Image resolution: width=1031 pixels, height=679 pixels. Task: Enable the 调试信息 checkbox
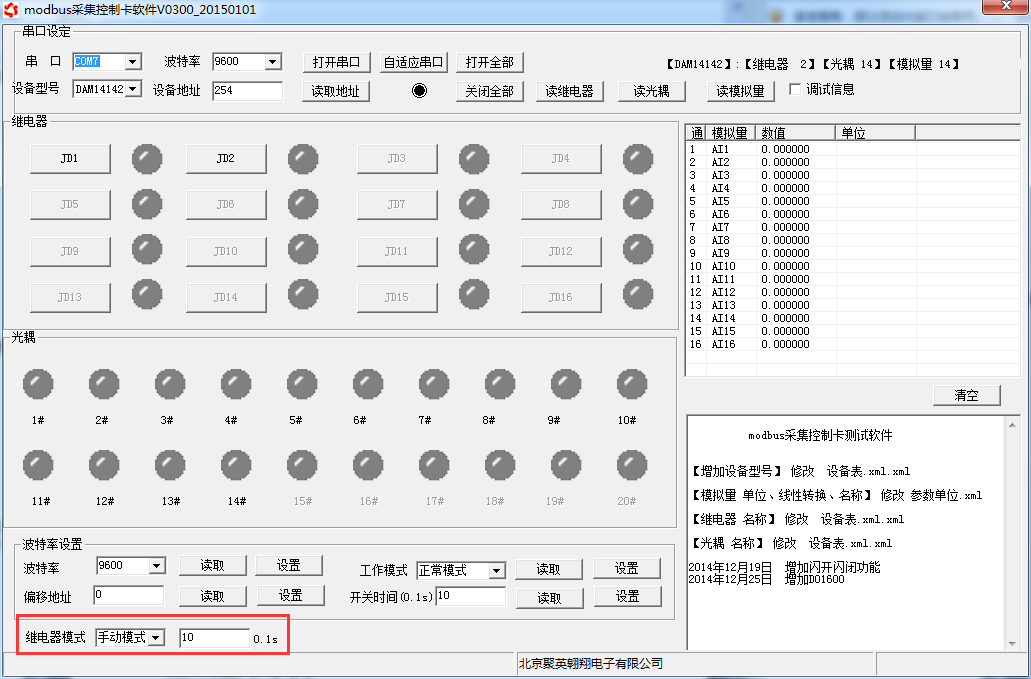point(796,89)
